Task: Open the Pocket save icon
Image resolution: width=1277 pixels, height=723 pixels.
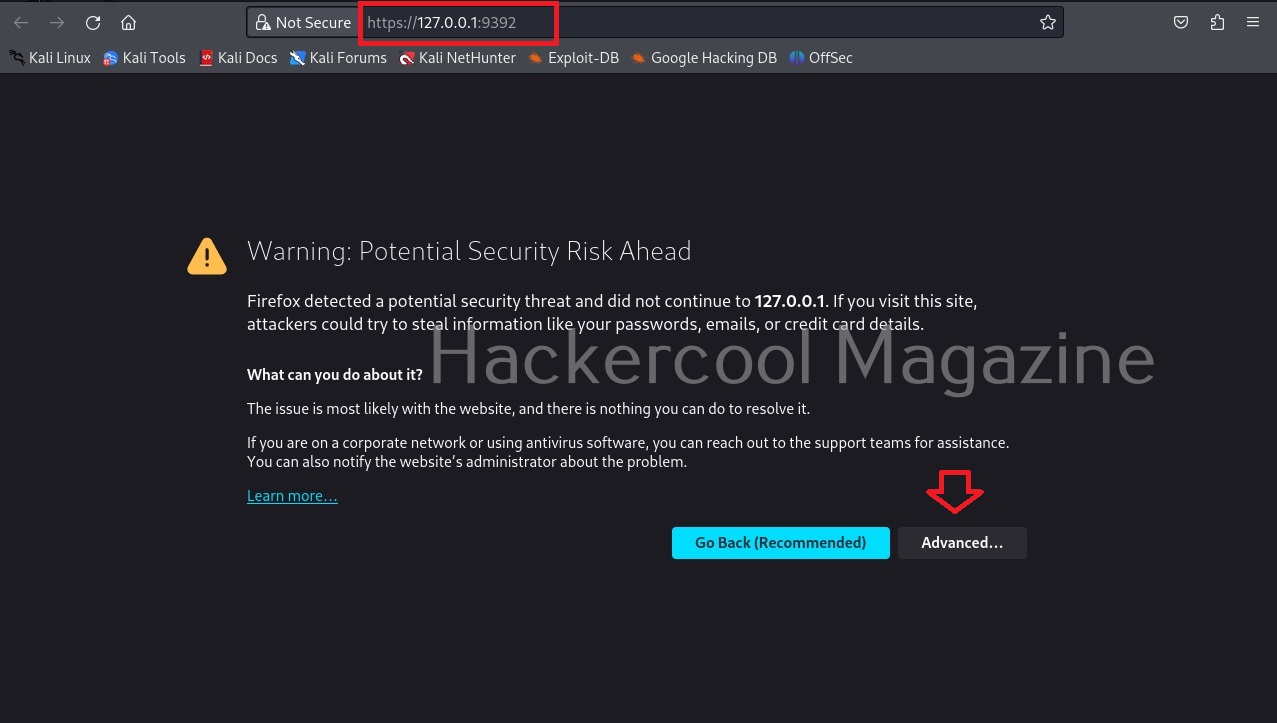Action: click(1181, 22)
